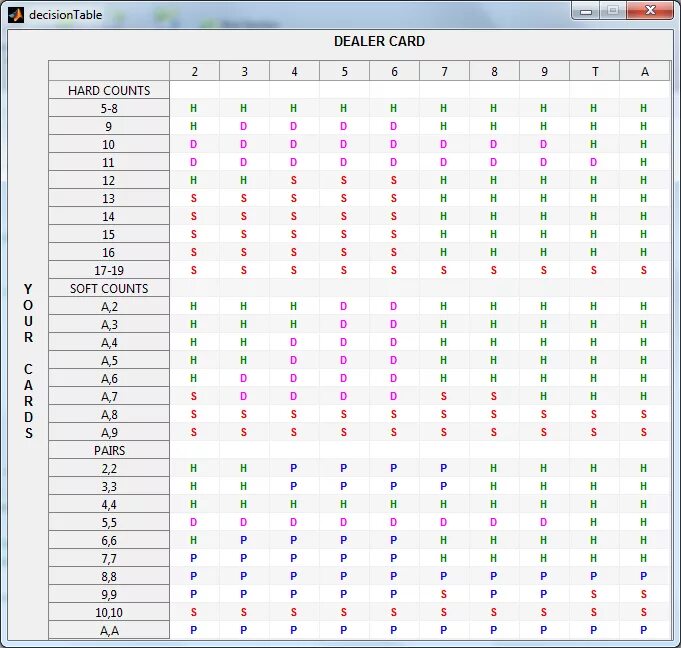This screenshot has width=681, height=648.
Task: Select the S cell for 10,10 versus dealer 6
Action: [393, 612]
